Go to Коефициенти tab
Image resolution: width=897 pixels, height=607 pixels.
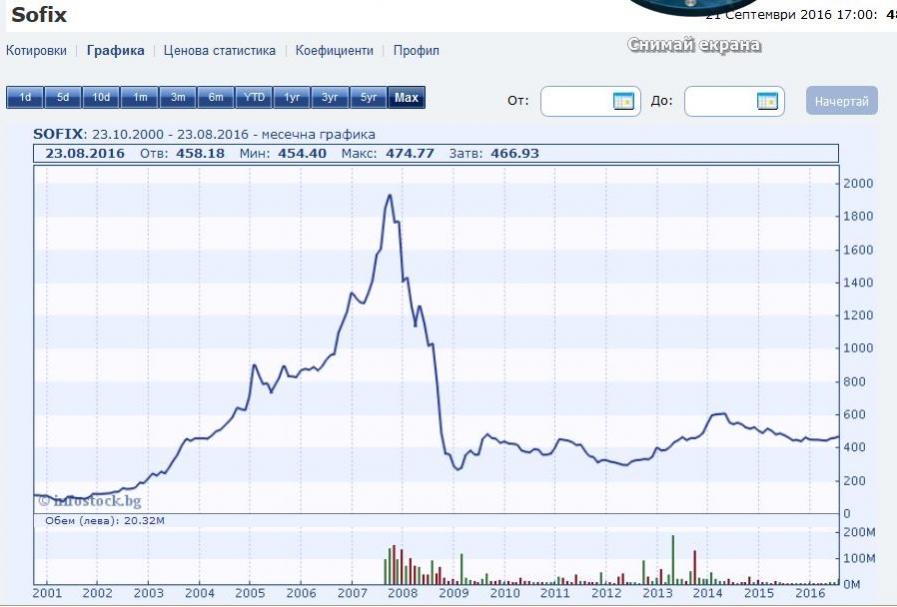[334, 50]
